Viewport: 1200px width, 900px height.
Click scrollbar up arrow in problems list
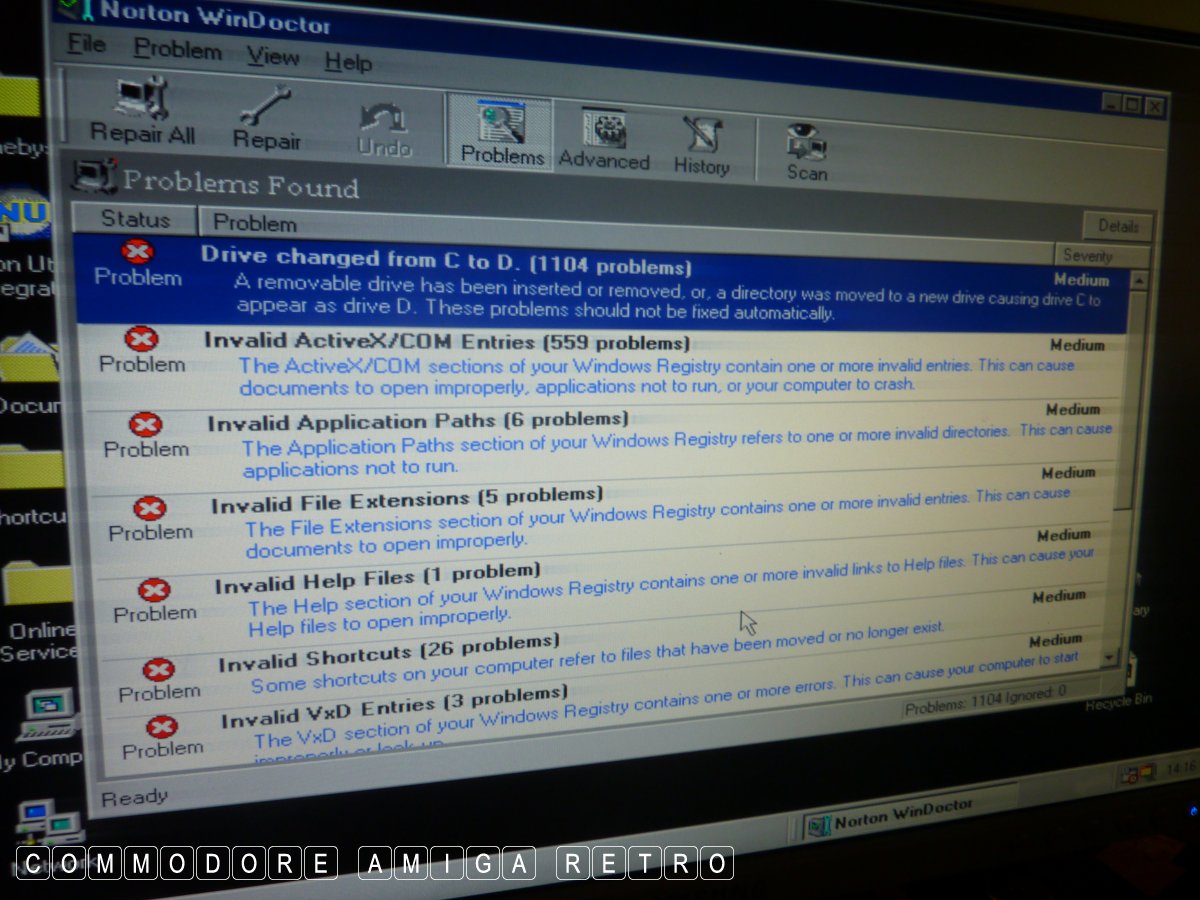point(1137,282)
